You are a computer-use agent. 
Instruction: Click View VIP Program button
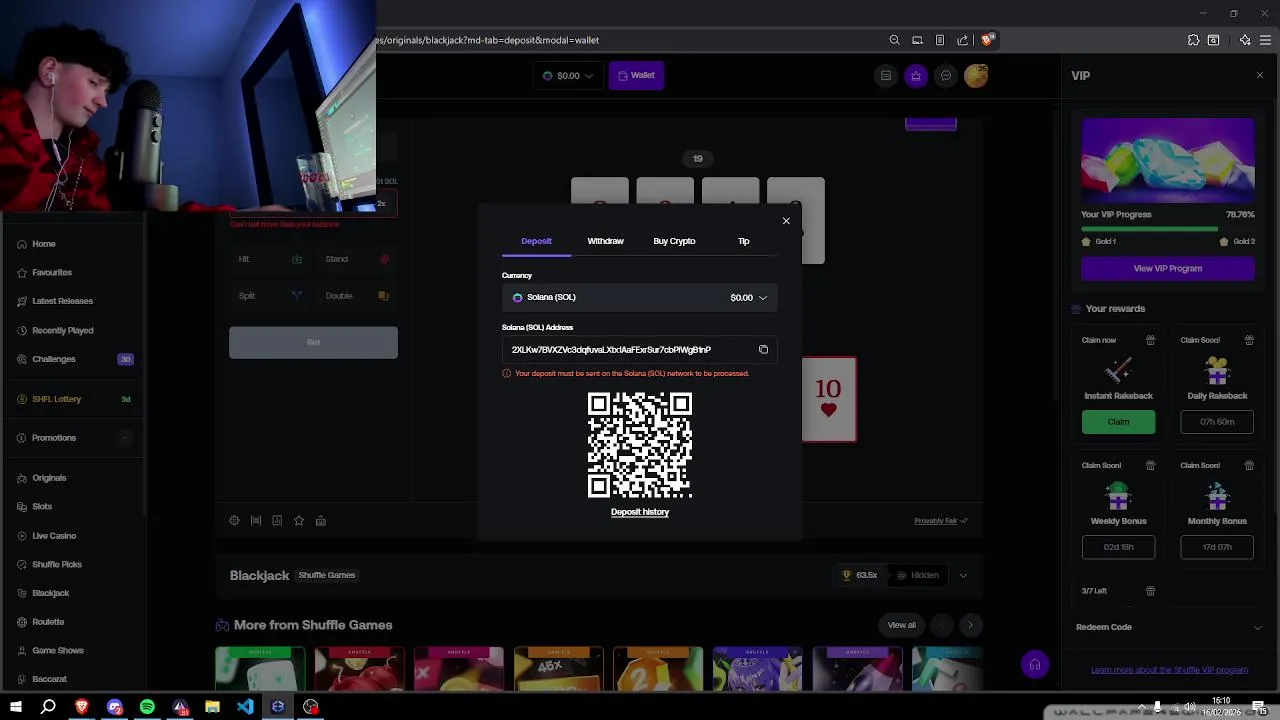click(x=1168, y=268)
